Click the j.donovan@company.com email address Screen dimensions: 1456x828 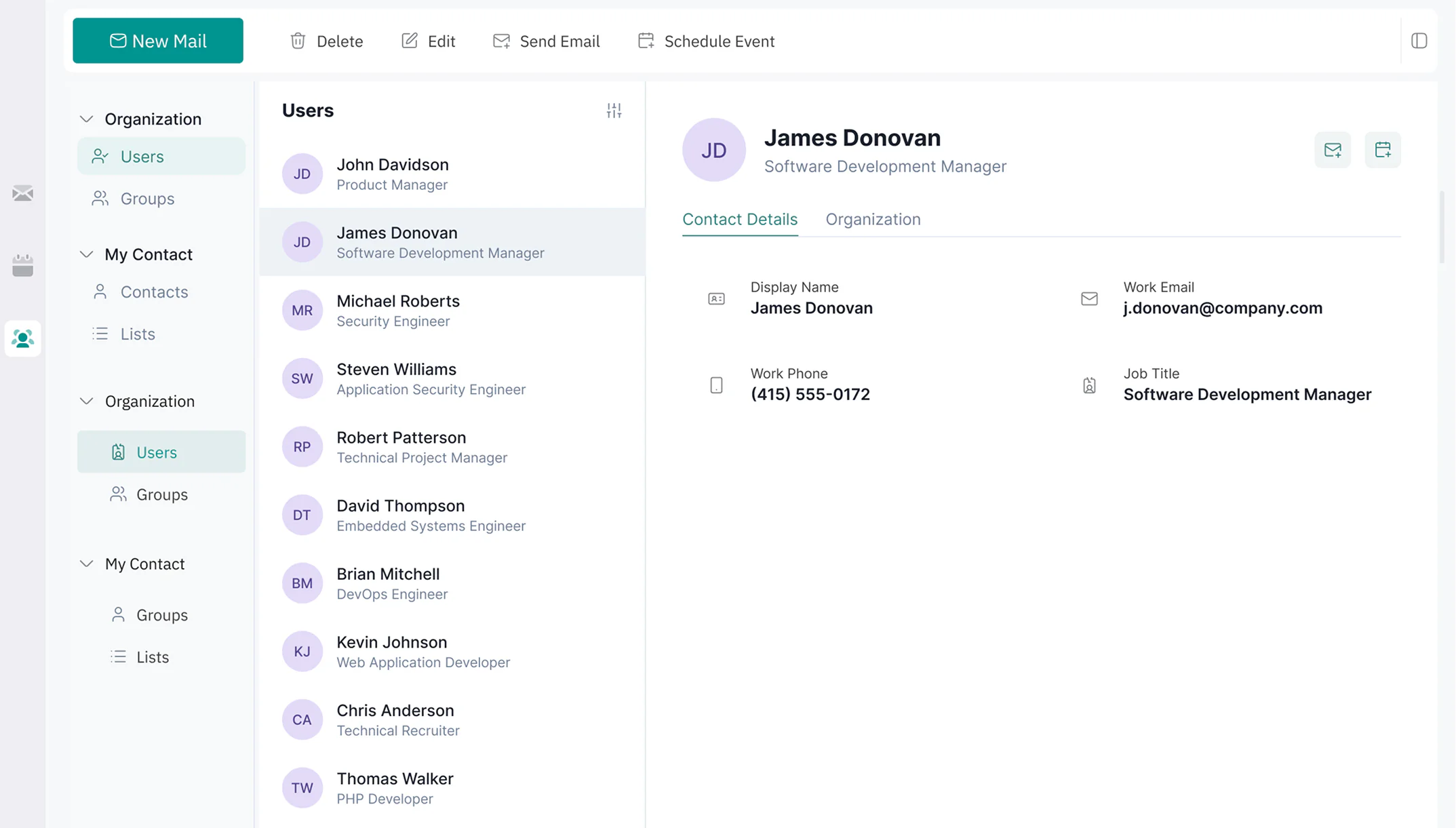(x=1223, y=308)
